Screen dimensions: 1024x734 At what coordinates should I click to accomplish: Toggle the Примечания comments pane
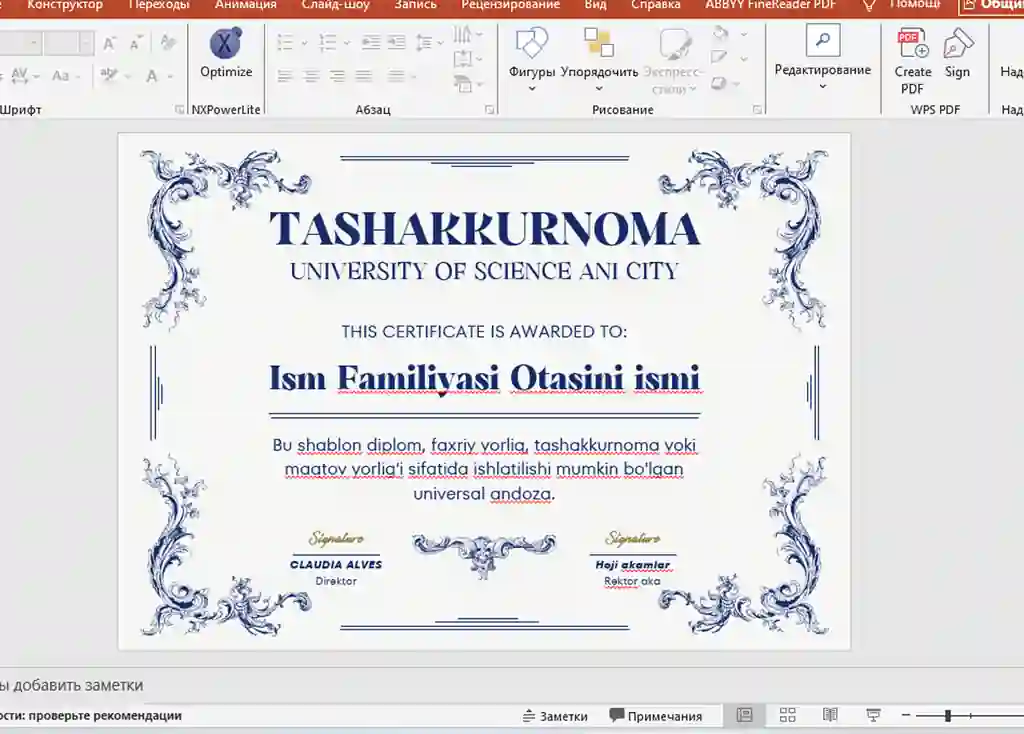tap(656, 716)
